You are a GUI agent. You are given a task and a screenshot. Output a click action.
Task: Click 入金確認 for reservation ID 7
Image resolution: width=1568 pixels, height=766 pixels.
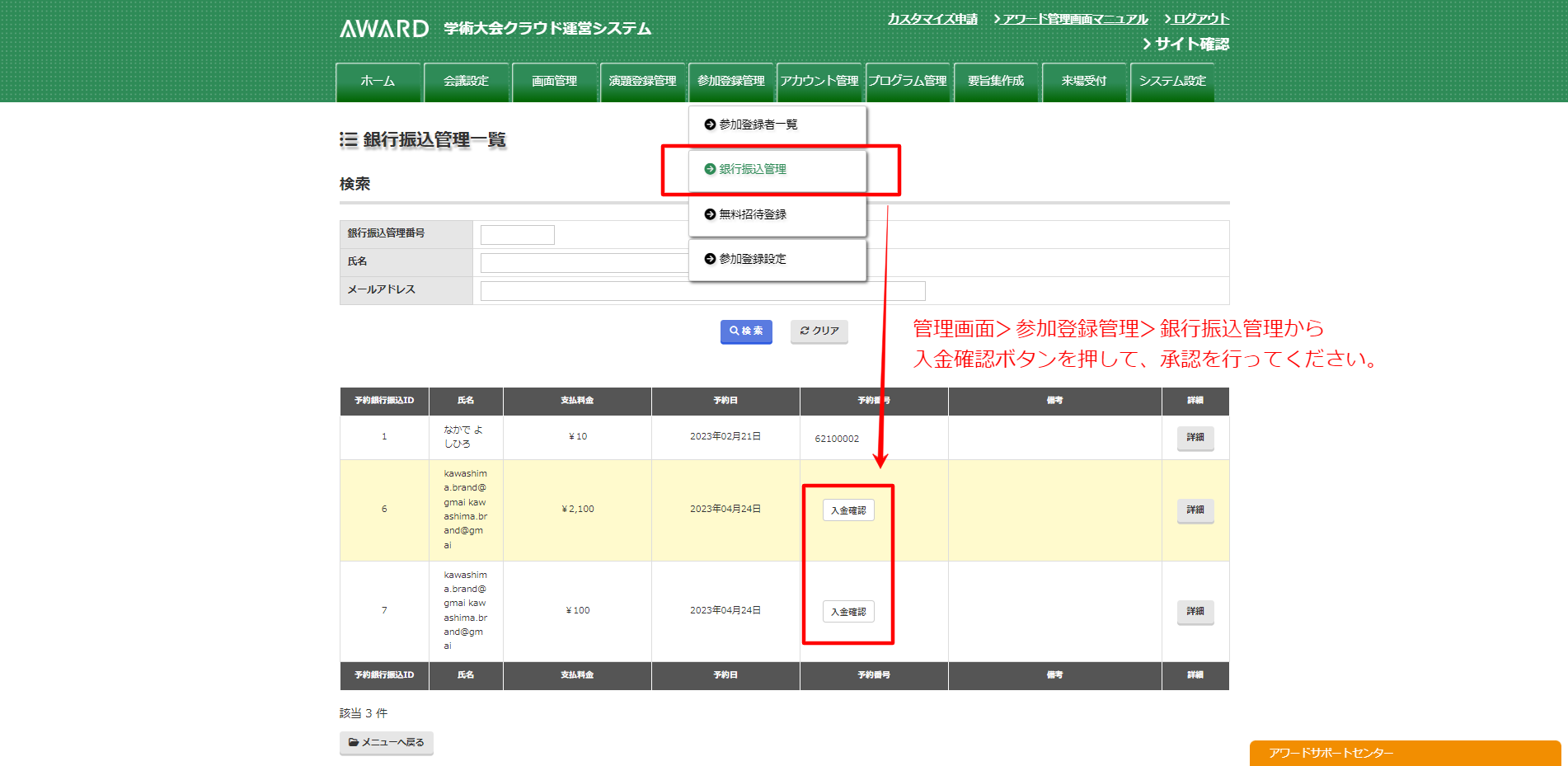848,612
